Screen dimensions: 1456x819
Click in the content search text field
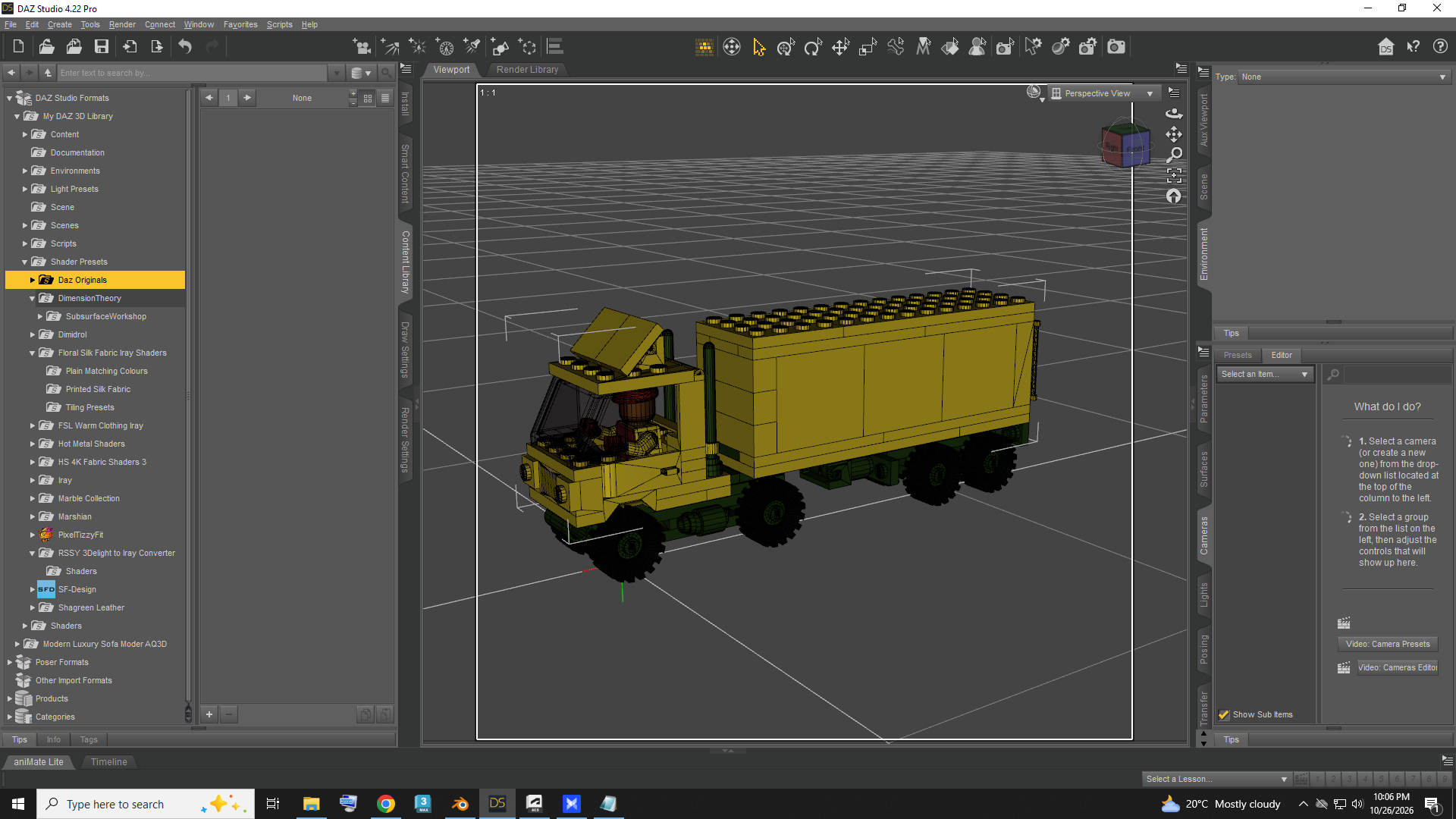coord(193,73)
